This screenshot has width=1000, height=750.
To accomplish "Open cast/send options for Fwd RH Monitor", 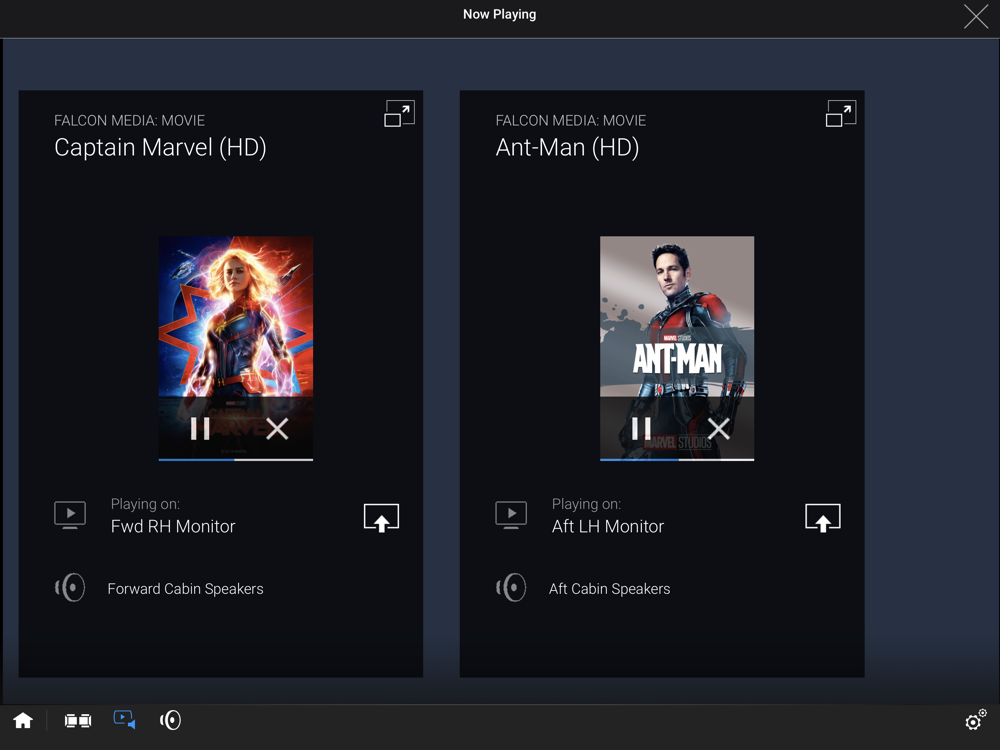I will click(381, 517).
